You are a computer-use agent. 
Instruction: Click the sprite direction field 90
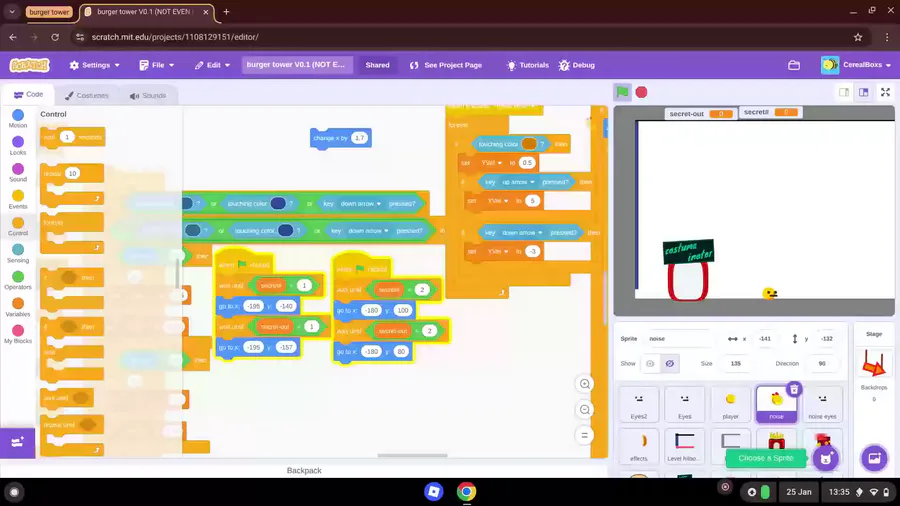pyautogui.click(x=822, y=364)
